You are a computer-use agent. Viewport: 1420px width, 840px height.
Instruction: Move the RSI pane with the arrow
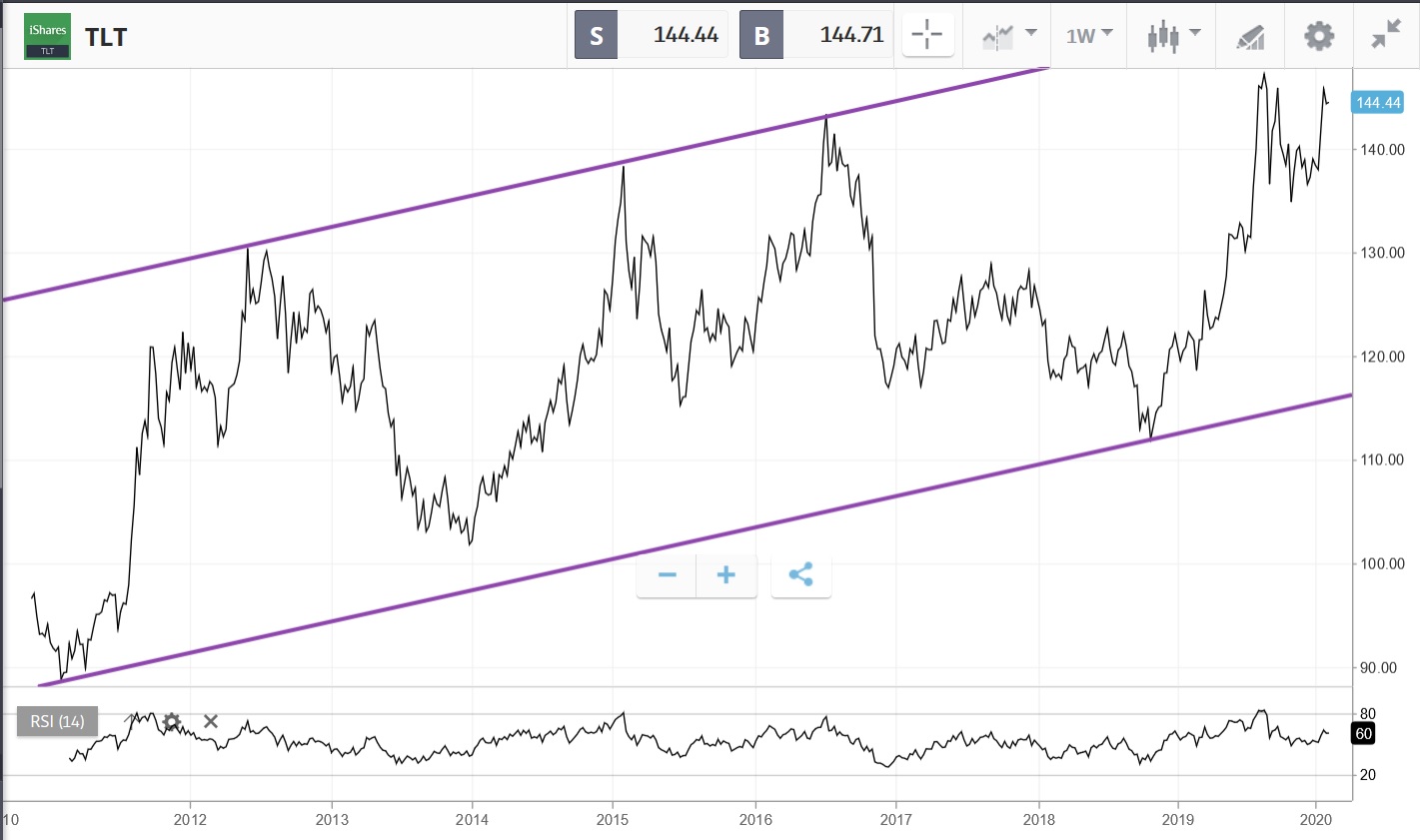click(130, 718)
